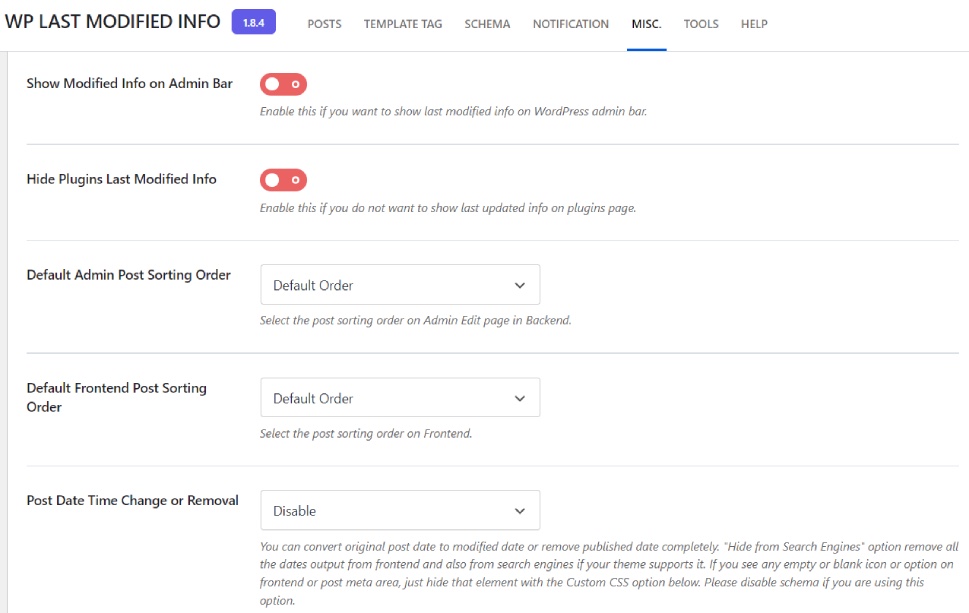
Task: Open the Tools tab
Action: coord(701,24)
